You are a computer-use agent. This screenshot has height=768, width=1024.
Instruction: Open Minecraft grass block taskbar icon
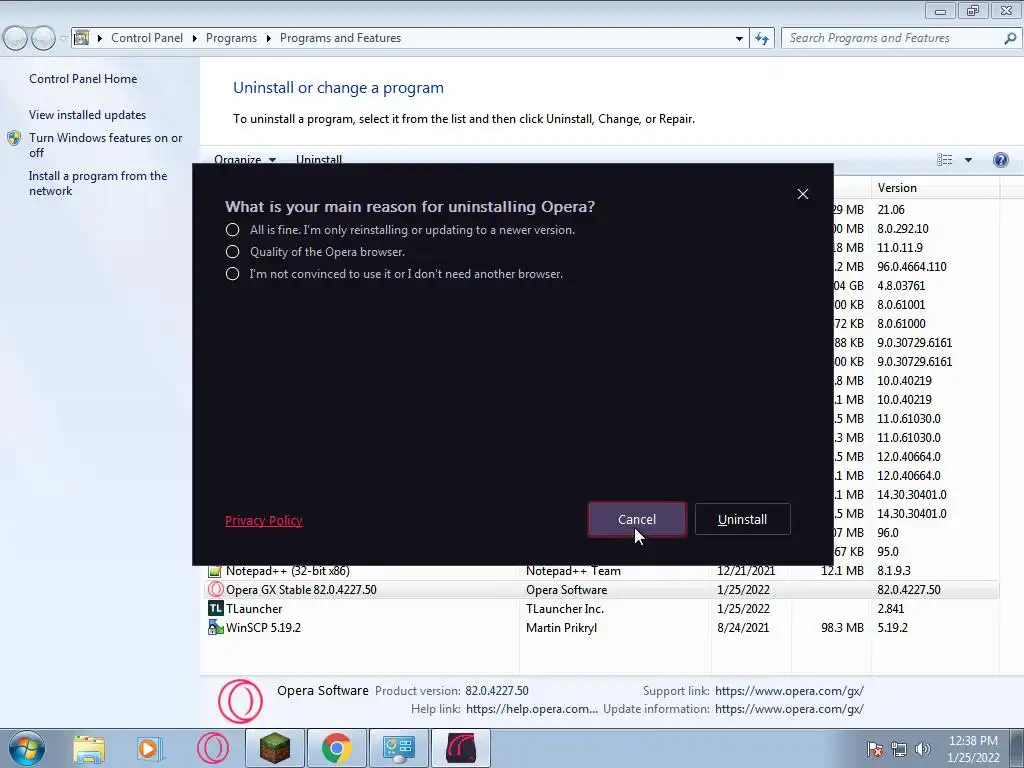[275, 748]
